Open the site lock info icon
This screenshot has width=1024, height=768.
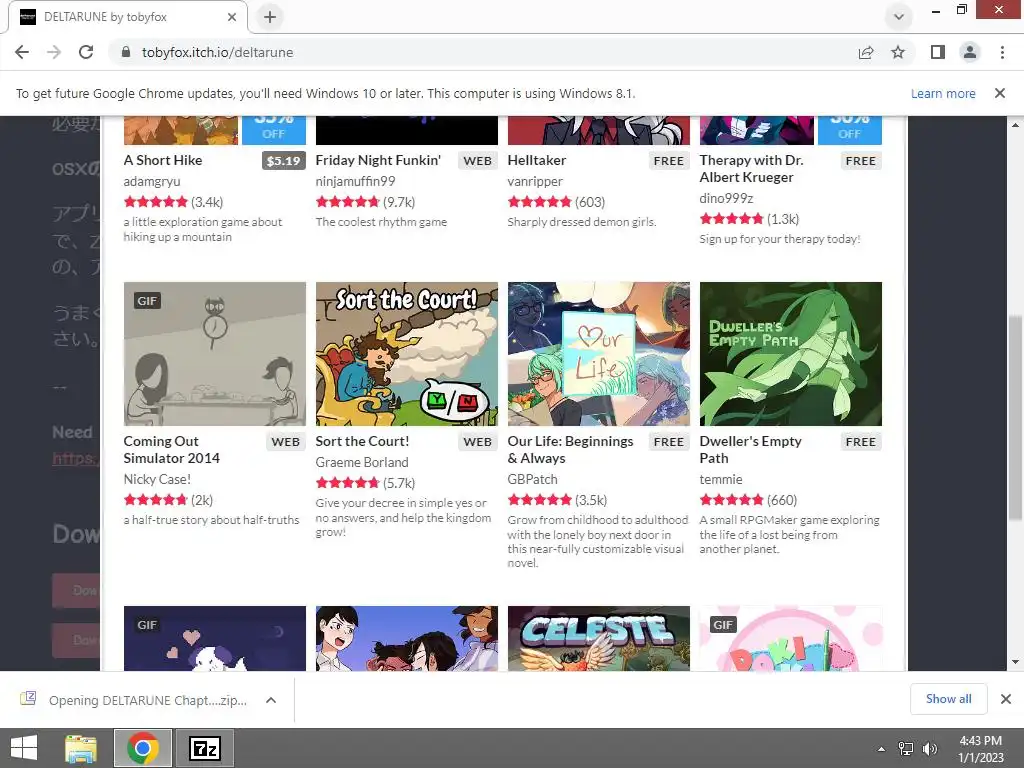pyautogui.click(x=126, y=52)
